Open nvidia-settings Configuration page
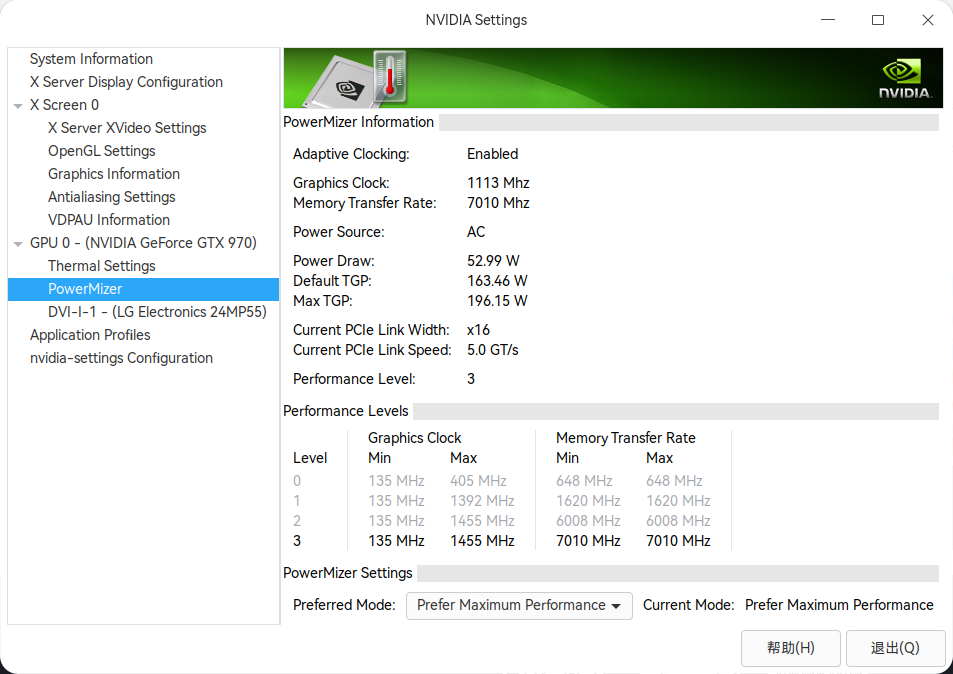Screen dimensions: 953x674 (121, 359)
